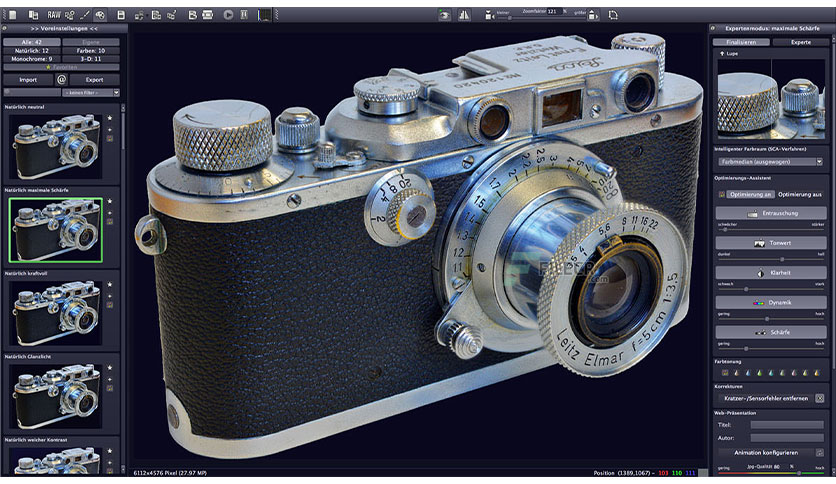Viewport: 836px width, 484px height.
Task: Click the icon left of Optimierung an
Action: [x=721, y=195]
